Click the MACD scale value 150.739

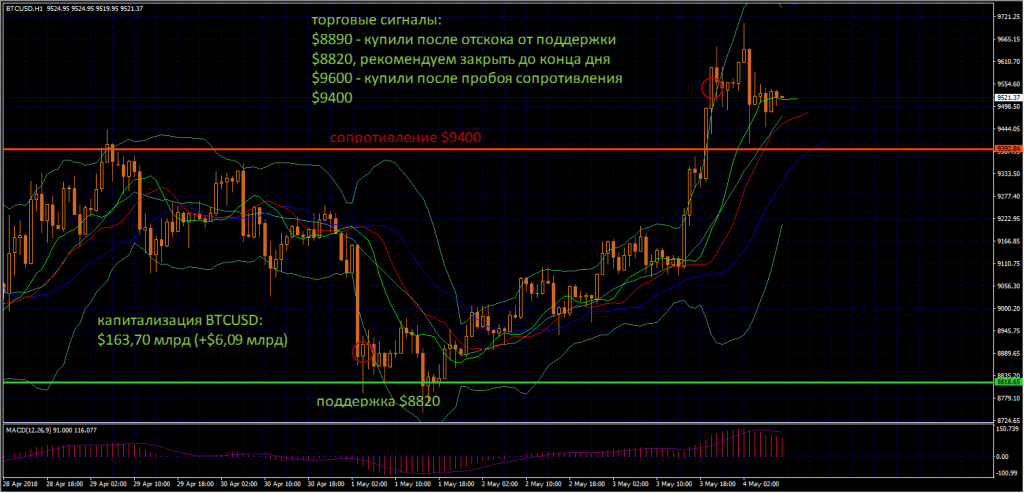[1010, 429]
